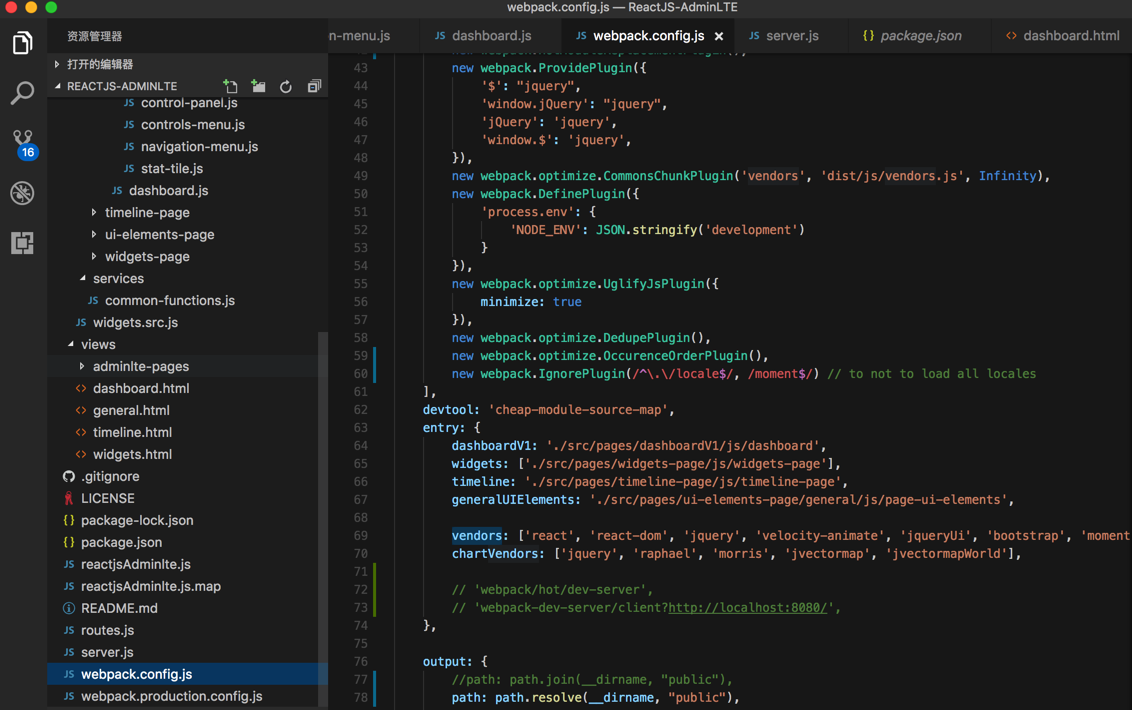Image resolution: width=1132 pixels, height=710 pixels.
Task: Open the Search view icon
Action: click(x=22, y=93)
